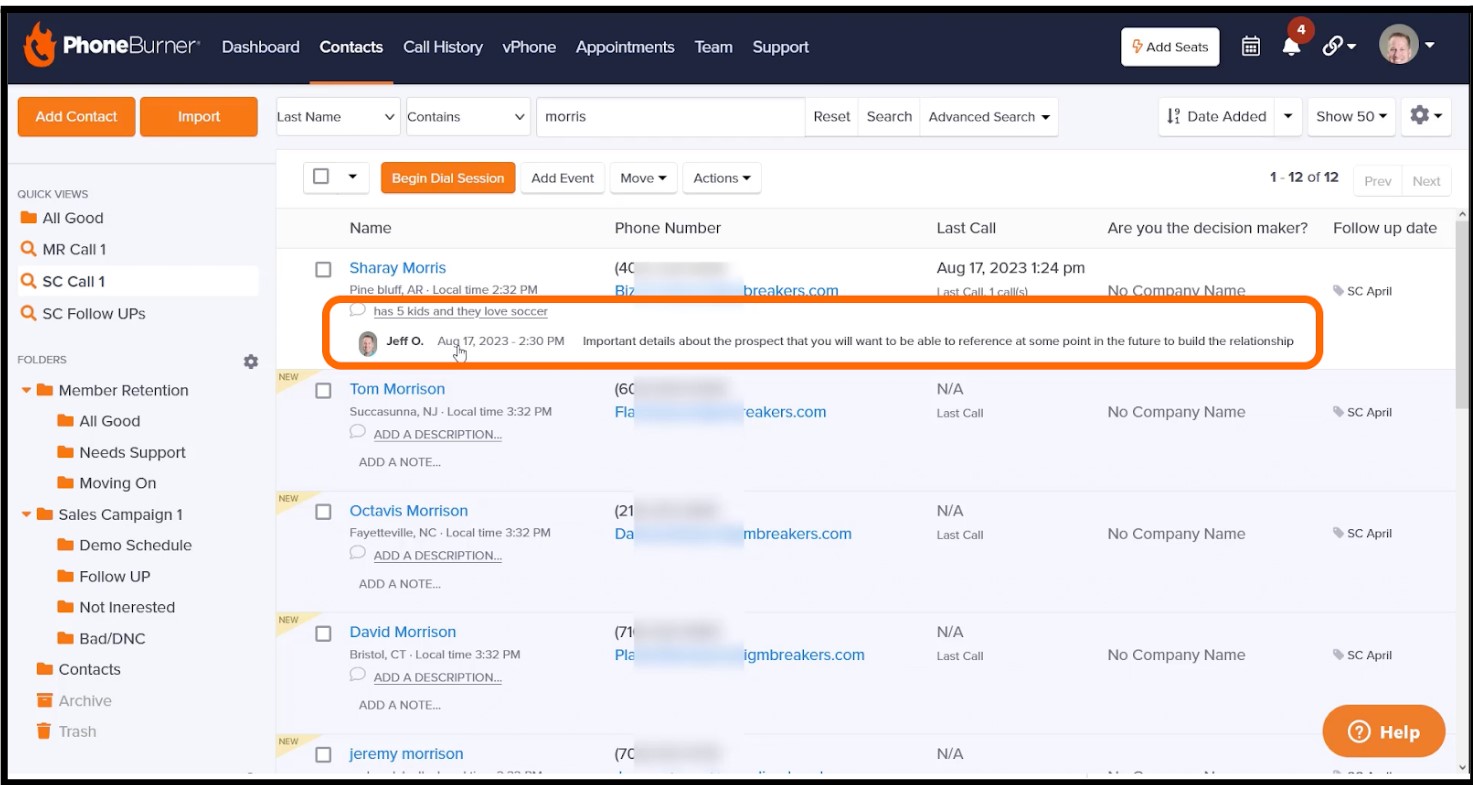Open the link integrations icon menu
Screen dimensions: 1473x785
tap(1339, 46)
